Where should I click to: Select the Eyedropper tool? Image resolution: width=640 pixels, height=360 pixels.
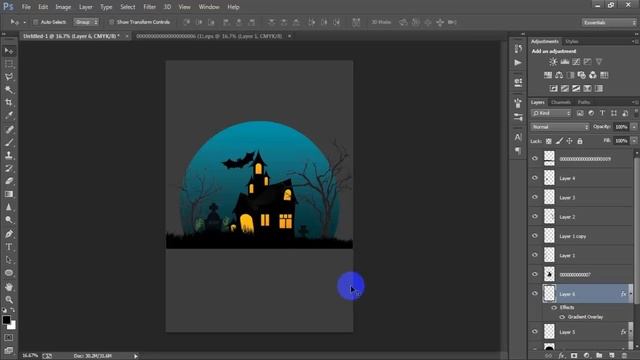point(9,116)
